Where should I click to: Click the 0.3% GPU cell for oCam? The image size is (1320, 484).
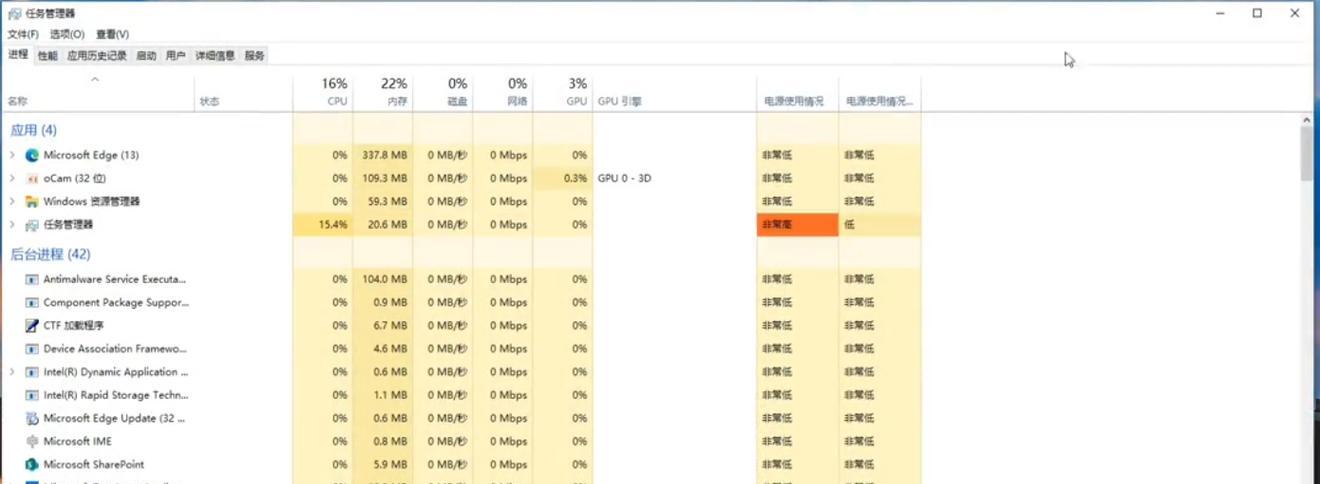tap(563, 178)
